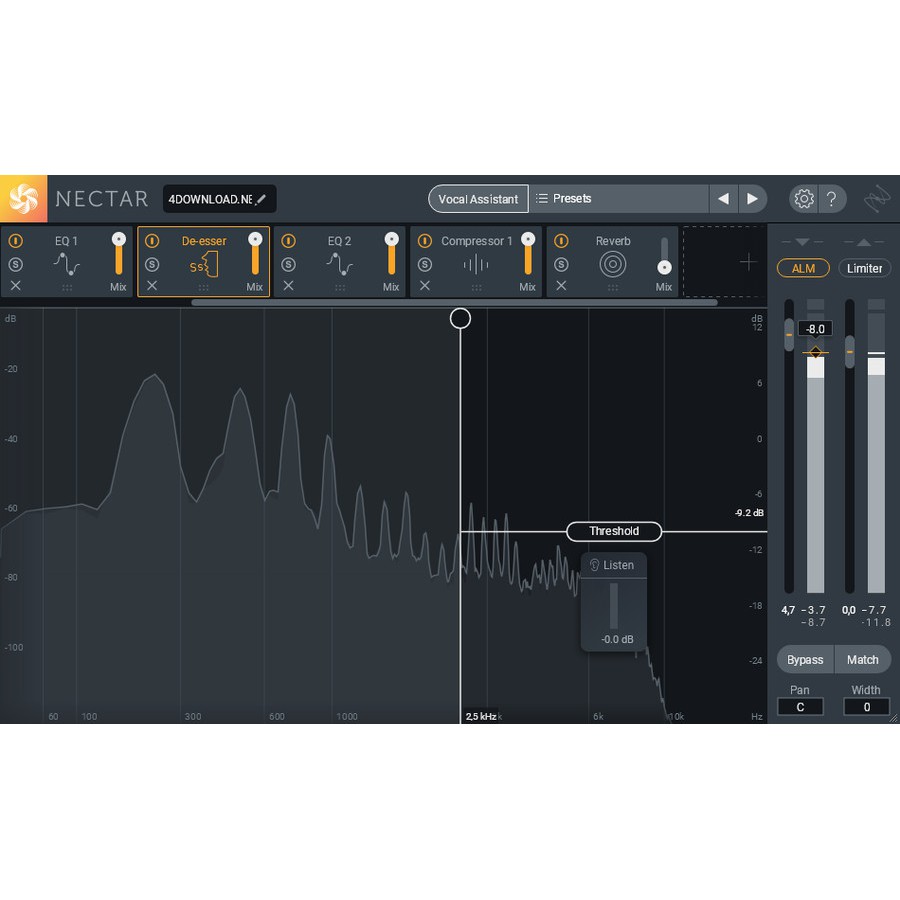900x900 pixels.
Task: Click the Reverb module icon
Action: tap(613, 264)
